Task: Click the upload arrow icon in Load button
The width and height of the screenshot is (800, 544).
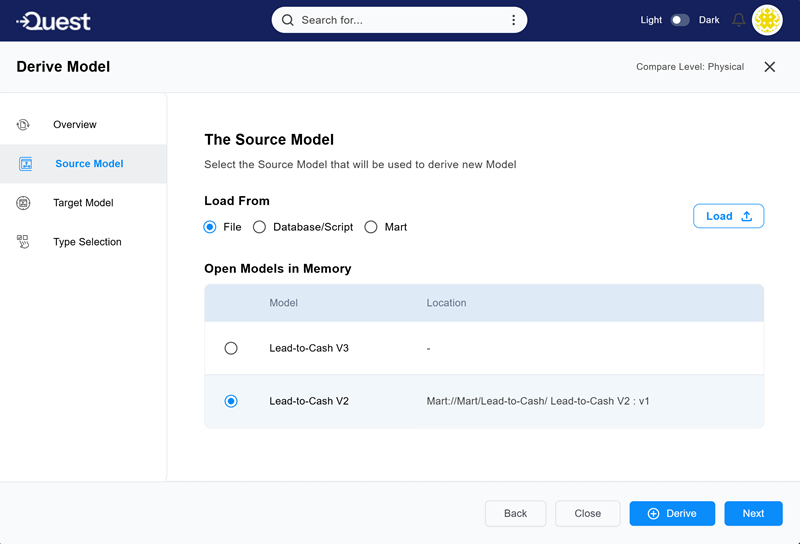Action: coord(746,216)
